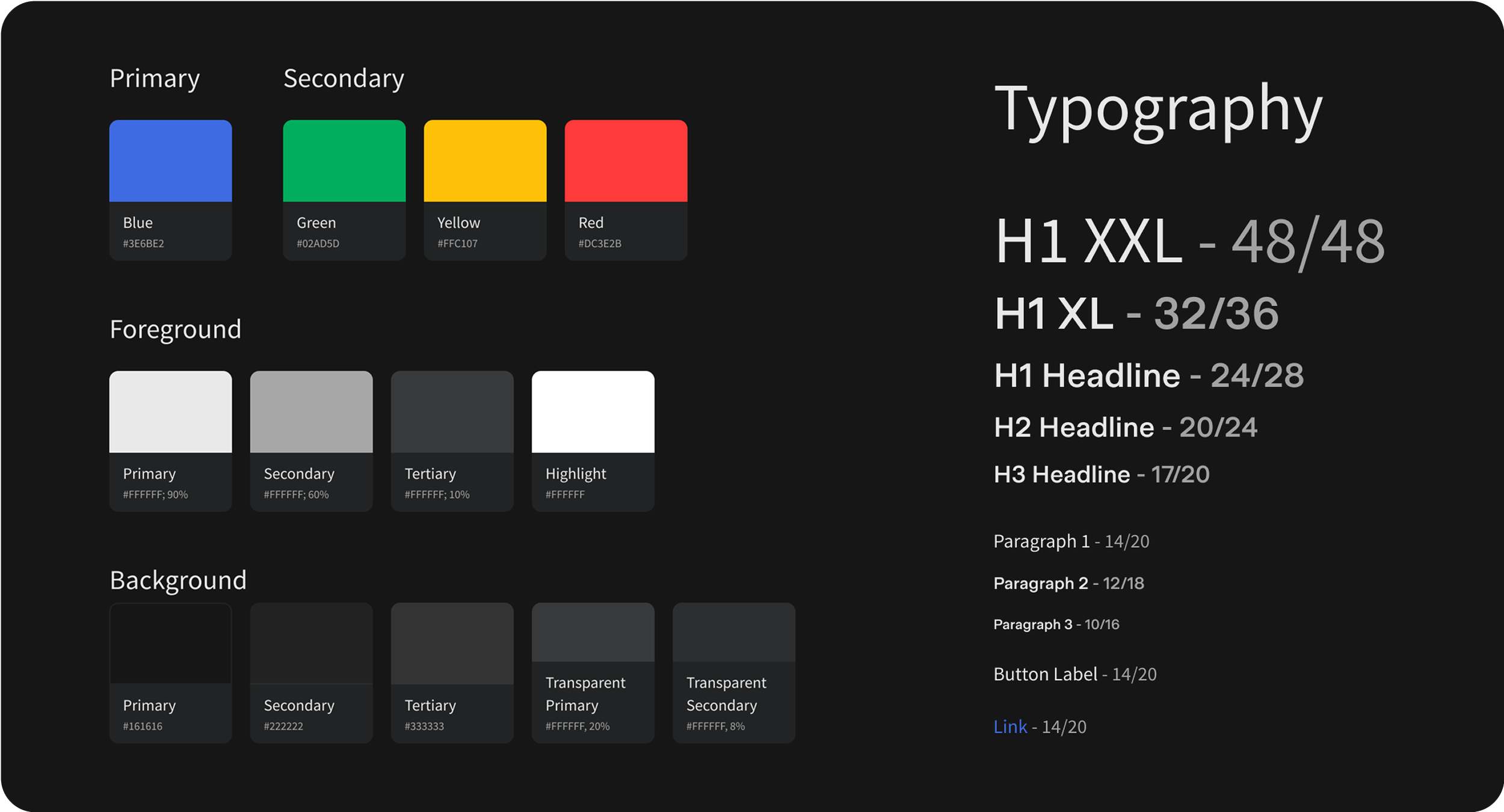This screenshot has width=1504, height=812.
Task: Select the Foreground Primary 90% swatch
Action: [170, 412]
